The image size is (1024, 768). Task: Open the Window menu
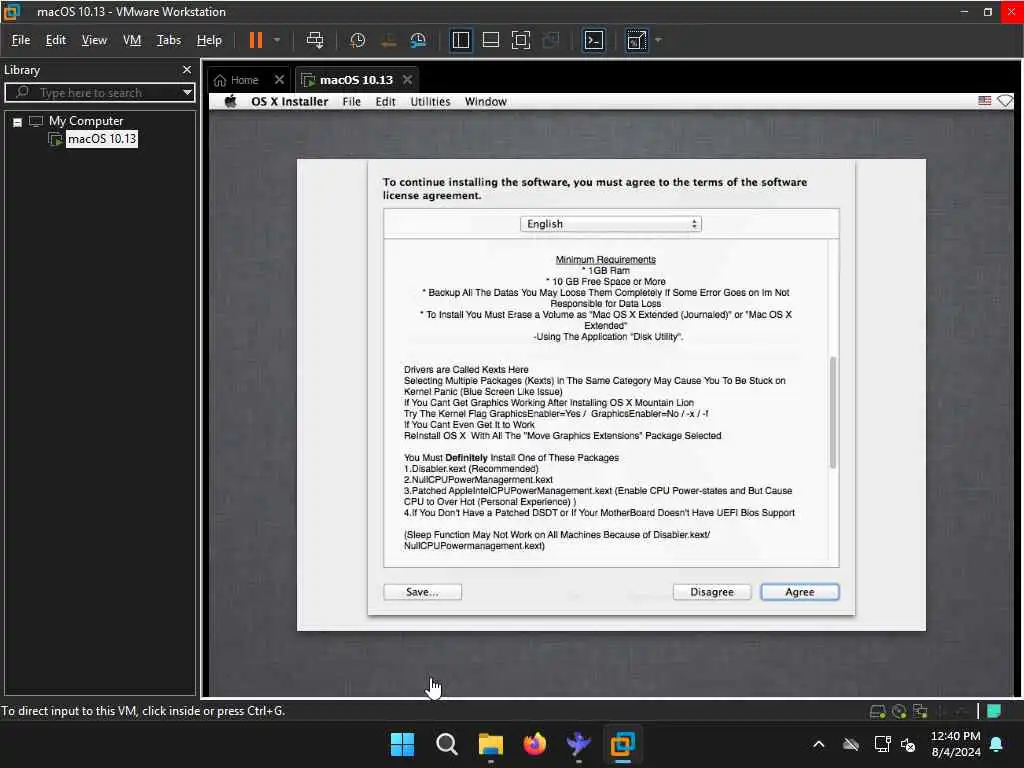[x=485, y=101]
